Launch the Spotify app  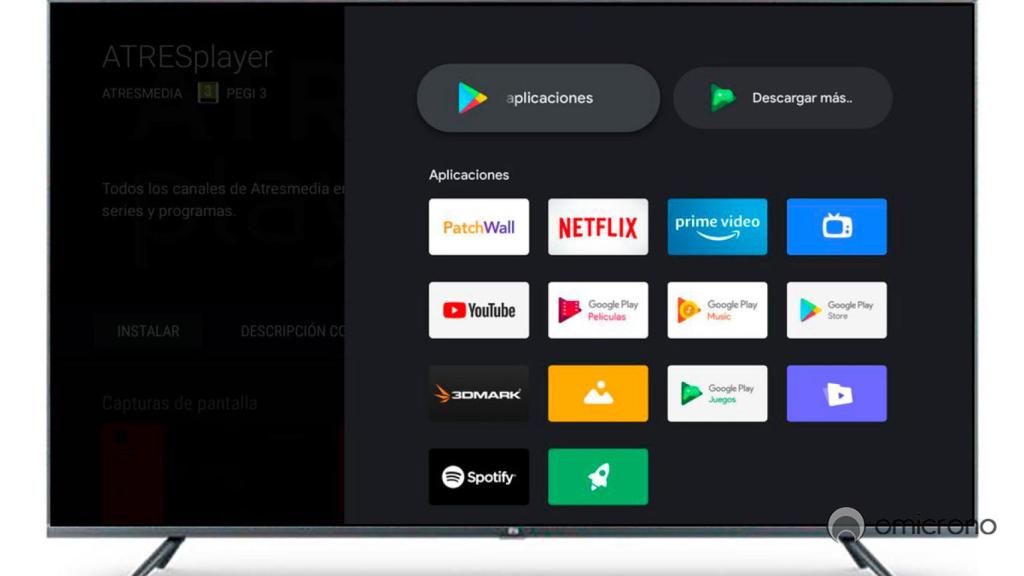pos(478,477)
